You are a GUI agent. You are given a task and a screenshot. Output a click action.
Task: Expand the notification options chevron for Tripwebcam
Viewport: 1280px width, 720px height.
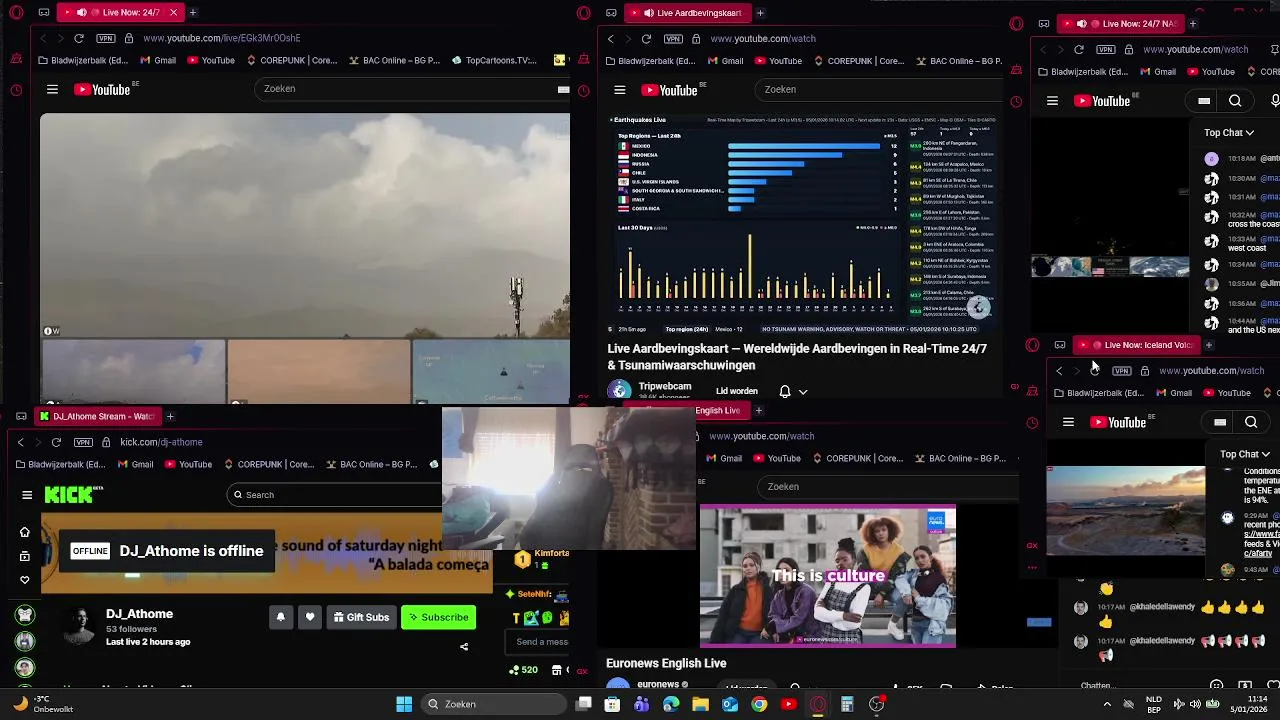click(803, 392)
